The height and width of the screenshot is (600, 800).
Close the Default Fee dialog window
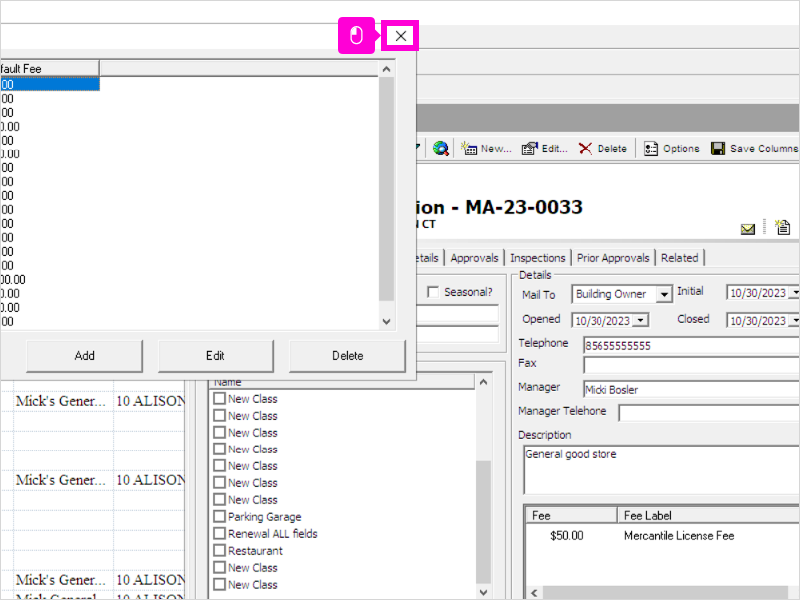[x=401, y=36]
